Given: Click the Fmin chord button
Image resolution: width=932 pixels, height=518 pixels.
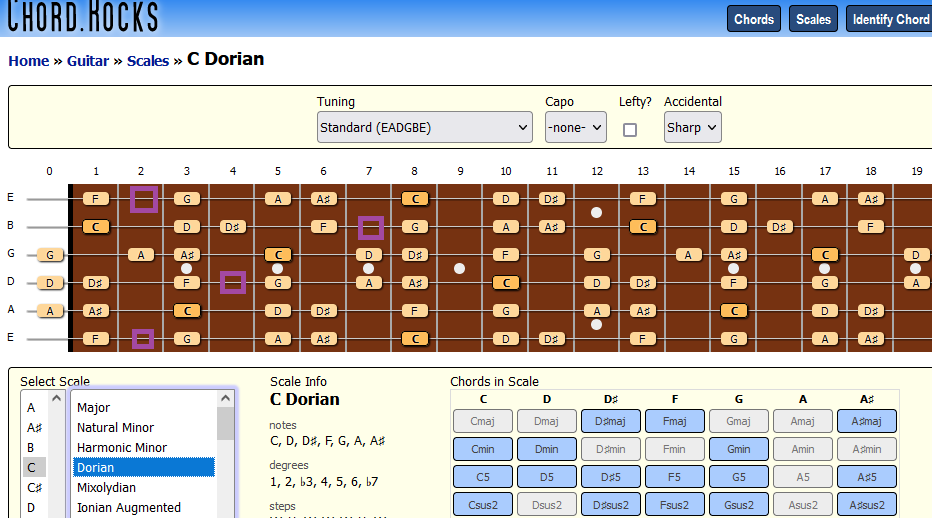Looking at the screenshot, I should 675,449.
